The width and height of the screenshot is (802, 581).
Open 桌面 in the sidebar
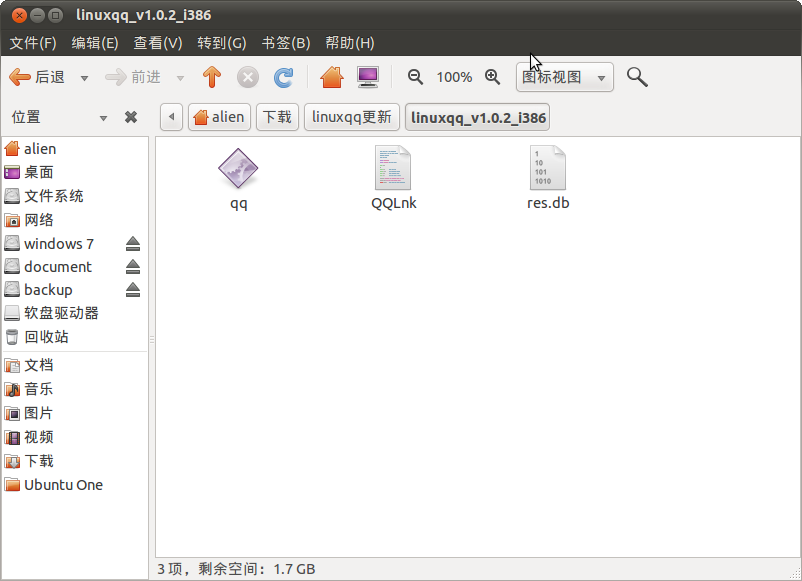point(75,172)
